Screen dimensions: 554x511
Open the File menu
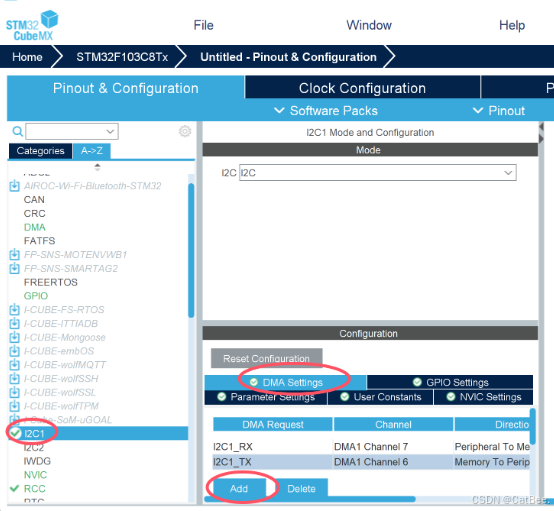pos(204,25)
